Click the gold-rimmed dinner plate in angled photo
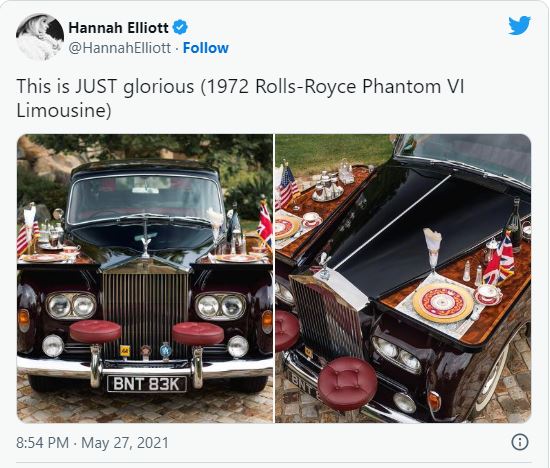550x468 pixels. [443, 302]
